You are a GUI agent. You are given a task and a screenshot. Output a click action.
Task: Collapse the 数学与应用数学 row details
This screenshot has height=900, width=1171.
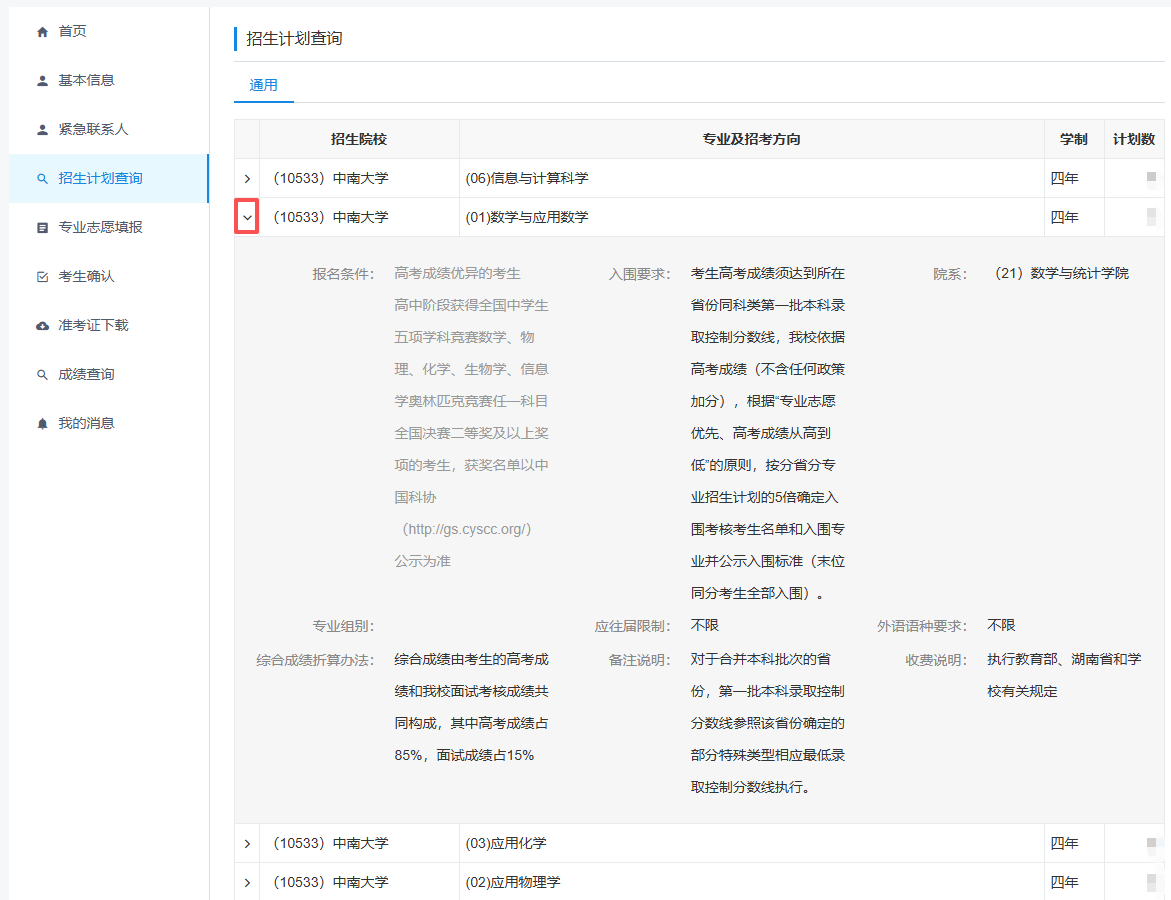point(247,217)
